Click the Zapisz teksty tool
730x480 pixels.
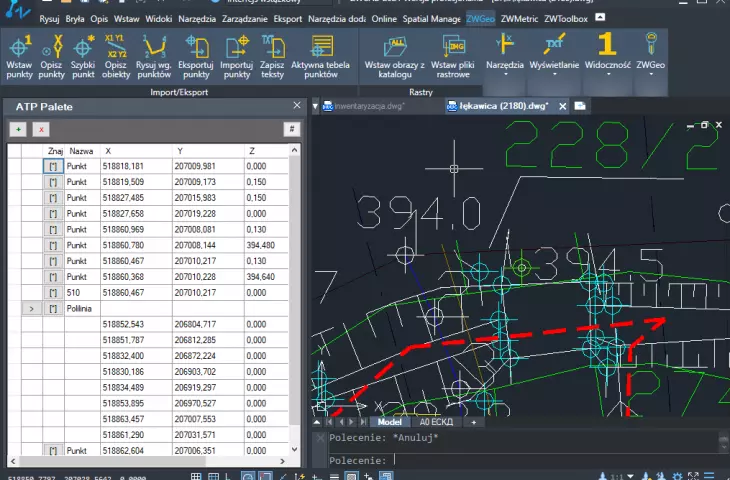click(x=272, y=56)
